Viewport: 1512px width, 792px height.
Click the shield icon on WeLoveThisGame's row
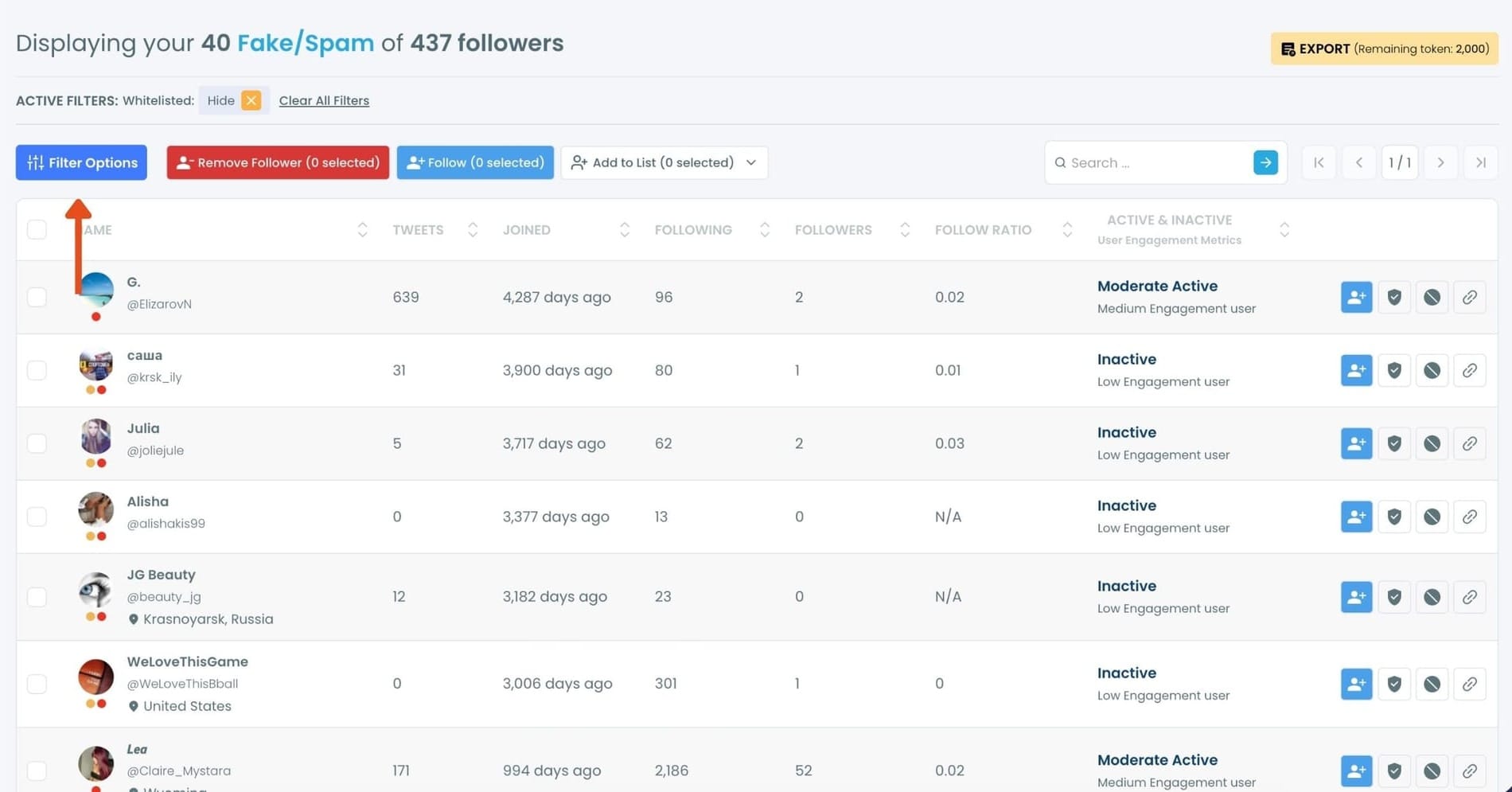tap(1393, 684)
